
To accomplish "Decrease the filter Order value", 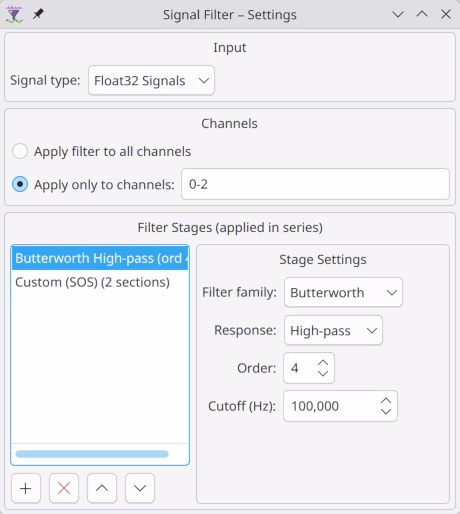I will pyautogui.click(x=323, y=373).
